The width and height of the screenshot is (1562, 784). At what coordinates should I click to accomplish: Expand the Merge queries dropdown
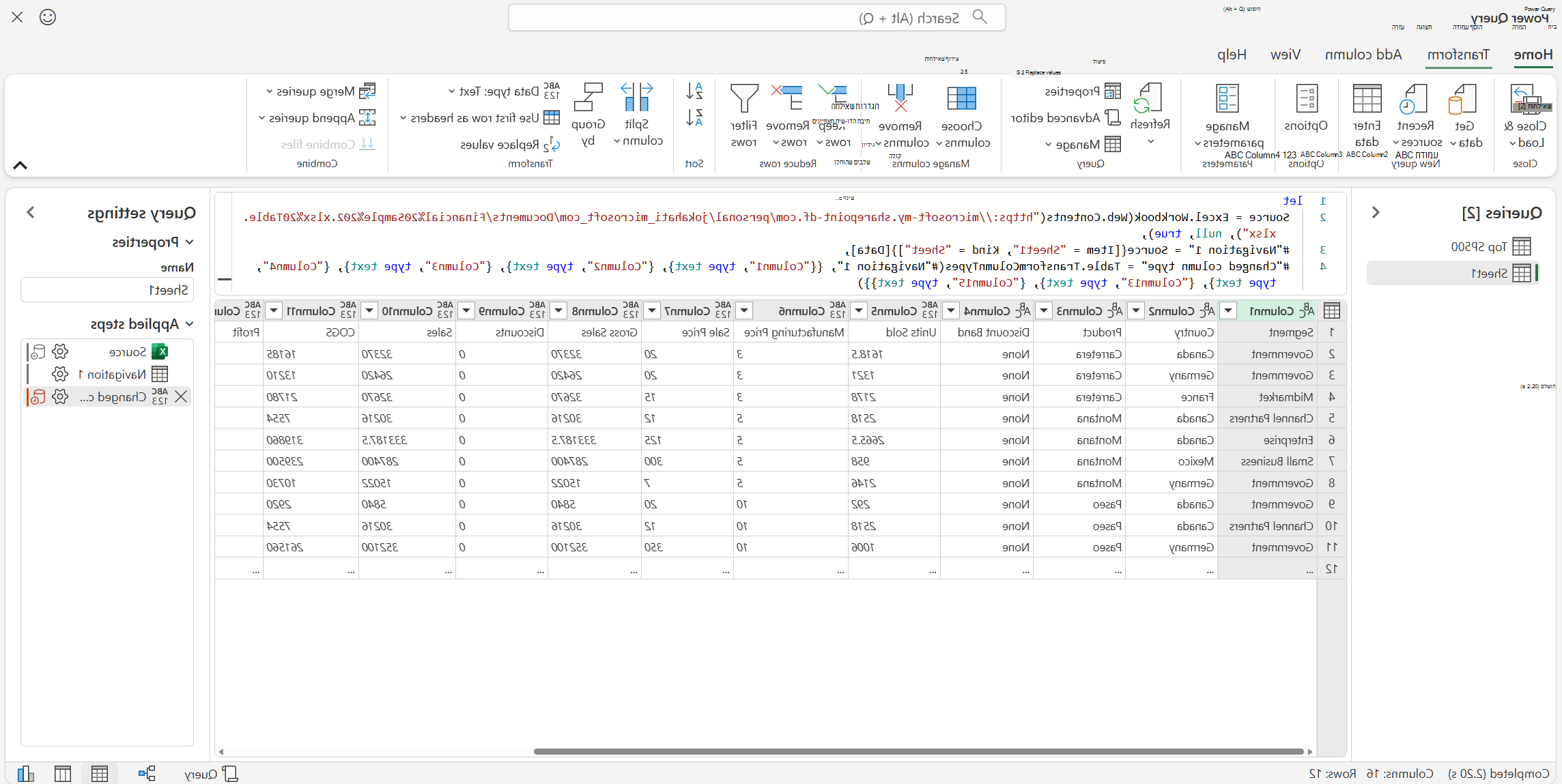click(x=269, y=91)
